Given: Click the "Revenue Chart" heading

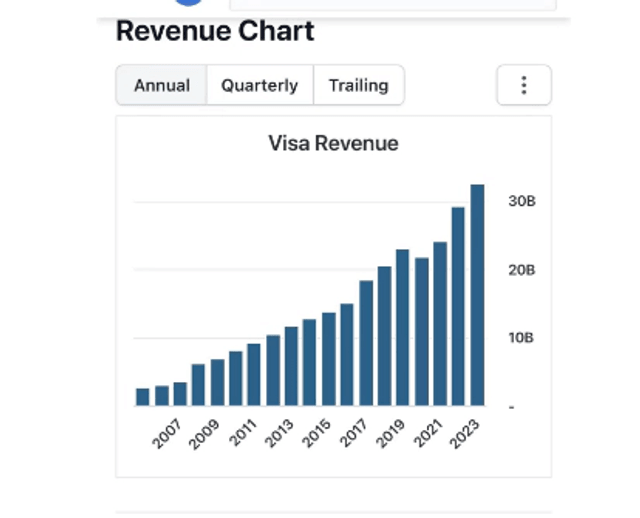Looking at the screenshot, I should (x=215, y=31).
